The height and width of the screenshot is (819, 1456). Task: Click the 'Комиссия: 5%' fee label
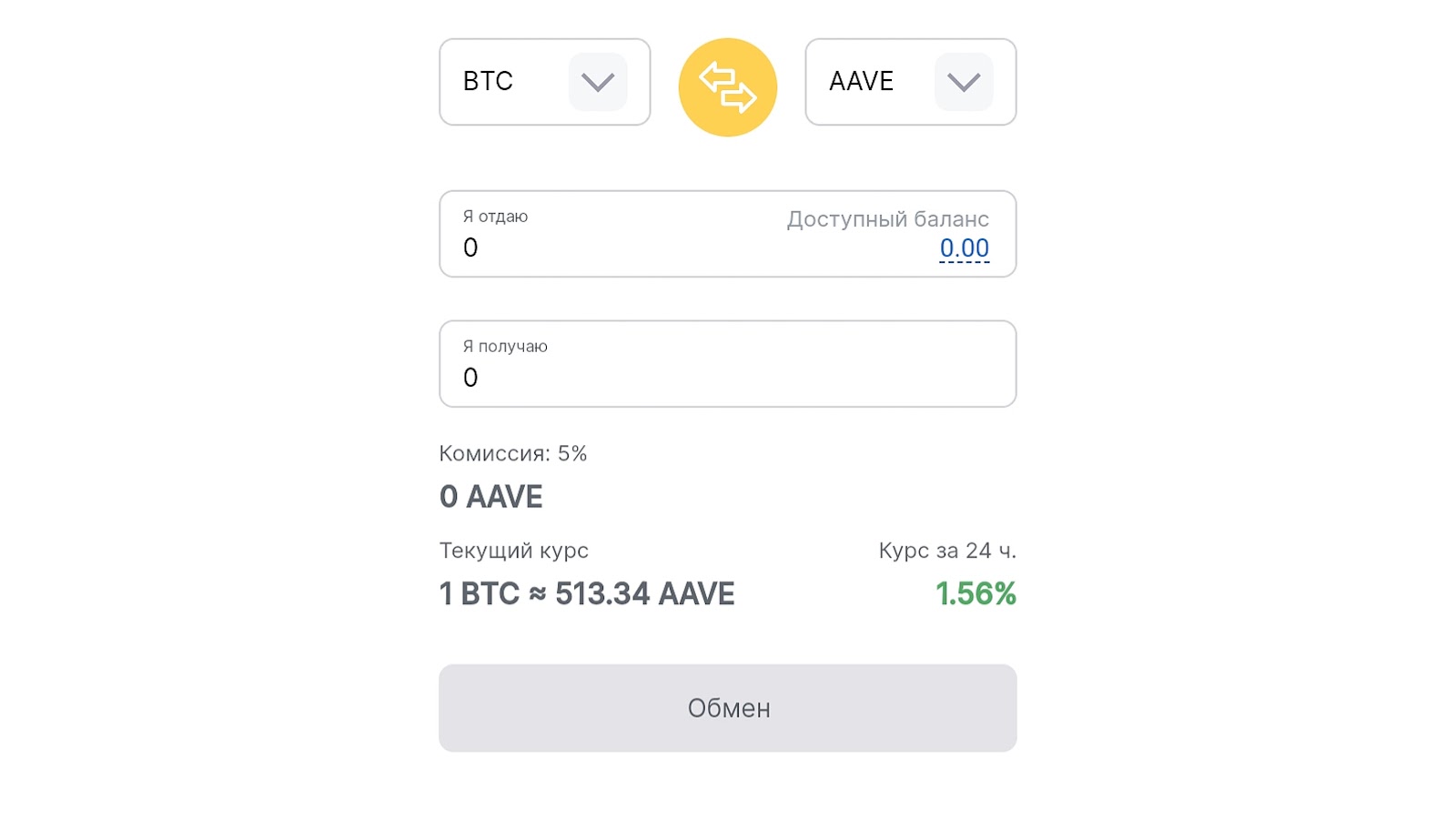[x=513, y=453]
